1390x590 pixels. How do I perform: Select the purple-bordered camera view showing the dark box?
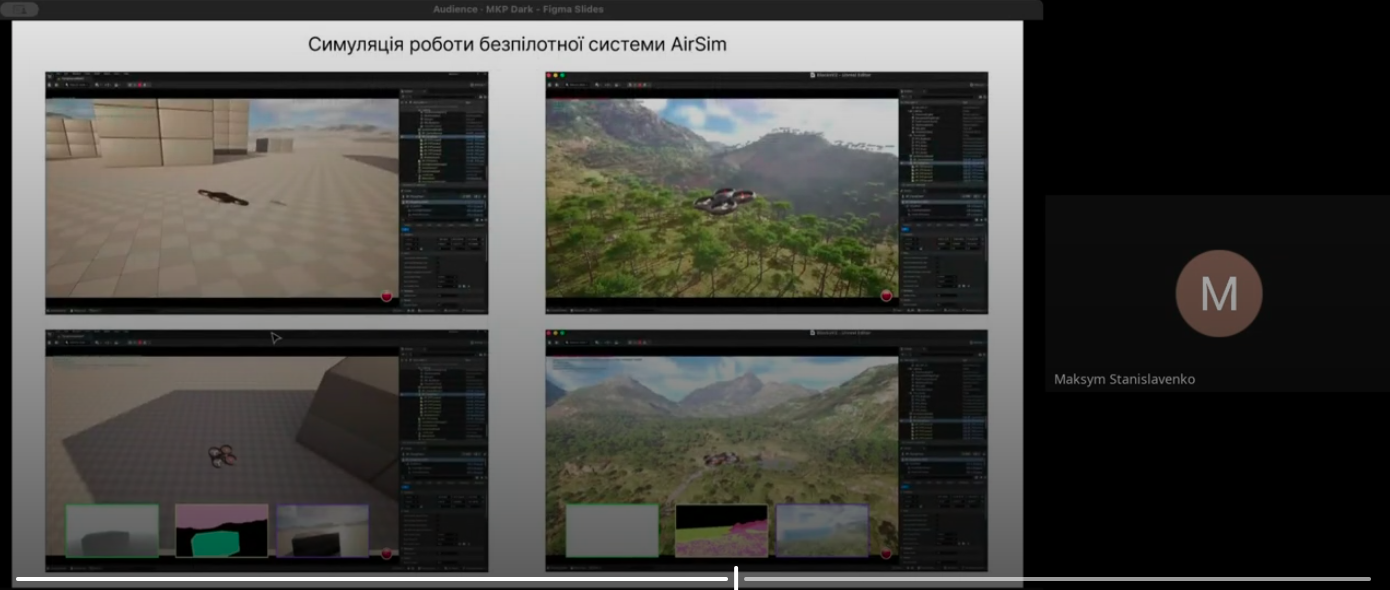point(323,530)
